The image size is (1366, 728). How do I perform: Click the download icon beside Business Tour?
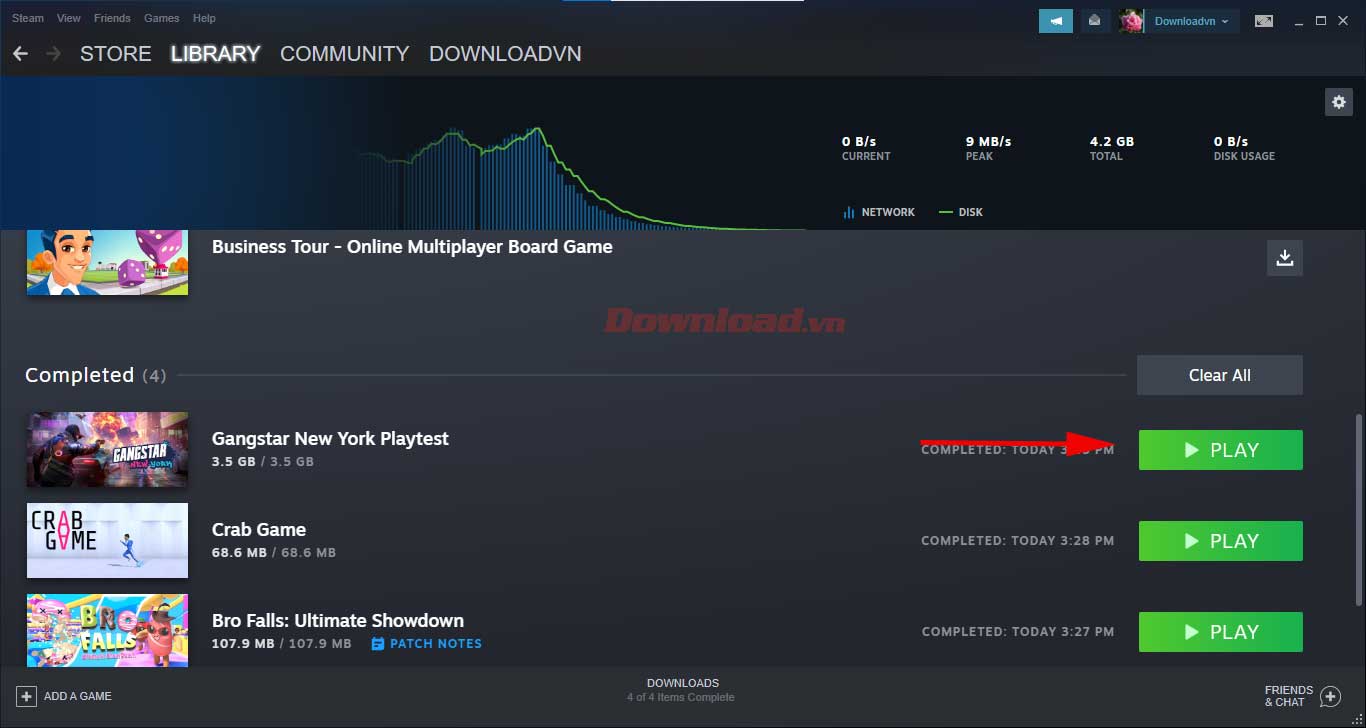(1285, 258)
